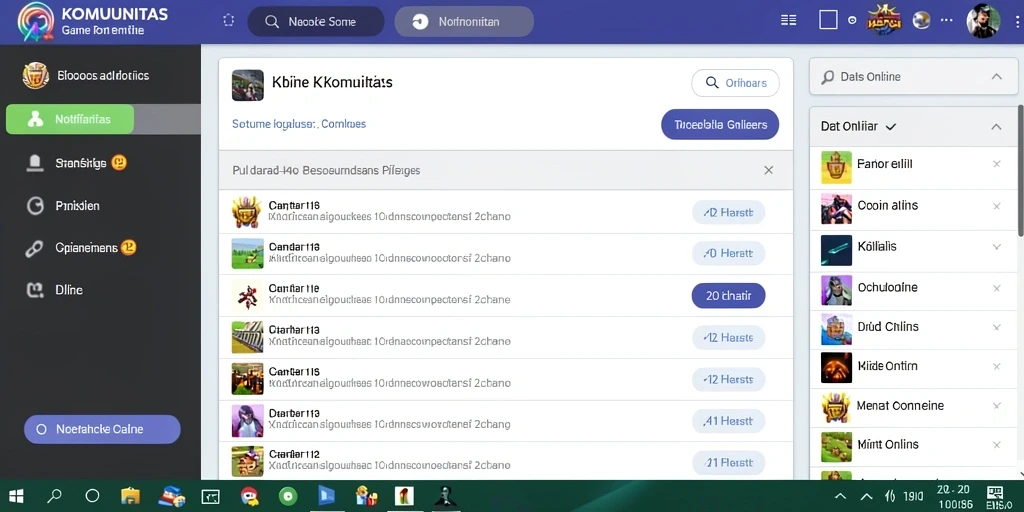Select the Notifiaritas tab in sidebar
This screenshot has width=1024, height=512.
(70, 119)
